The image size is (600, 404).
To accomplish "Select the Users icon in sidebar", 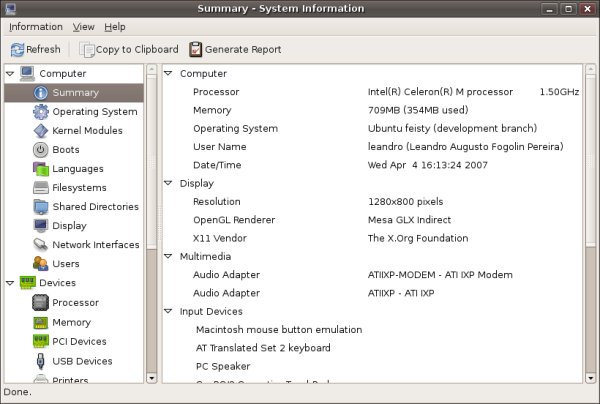I will tap(41, 264).
